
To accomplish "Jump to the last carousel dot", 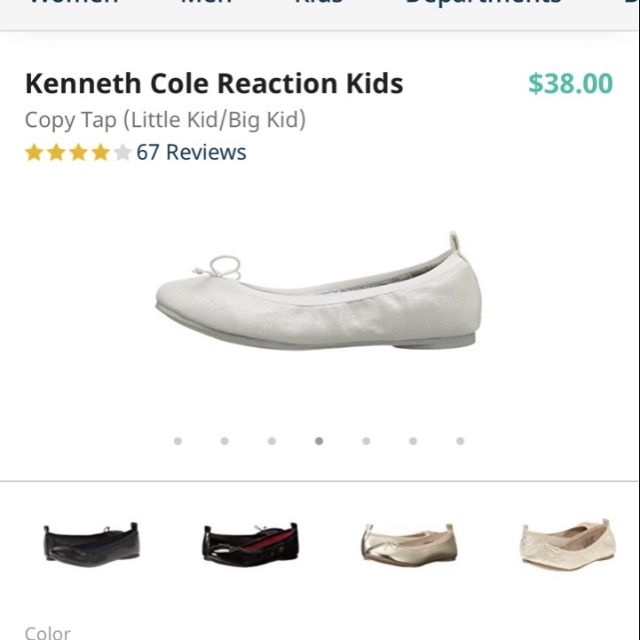I will [460, 440].
